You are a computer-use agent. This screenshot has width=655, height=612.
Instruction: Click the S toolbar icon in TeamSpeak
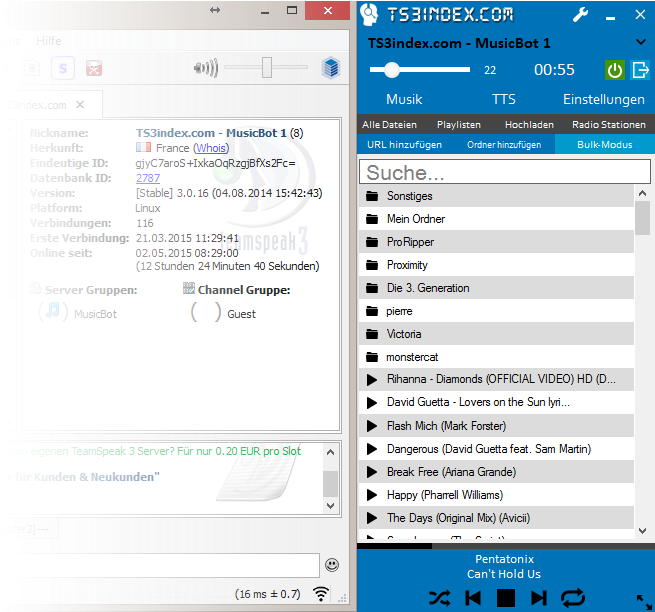coord(63,68)
